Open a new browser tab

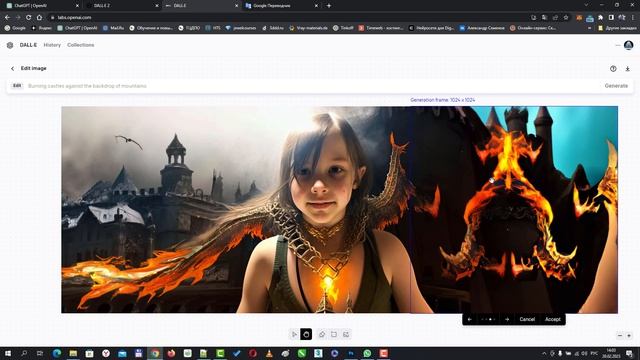[x=329, y=6]
